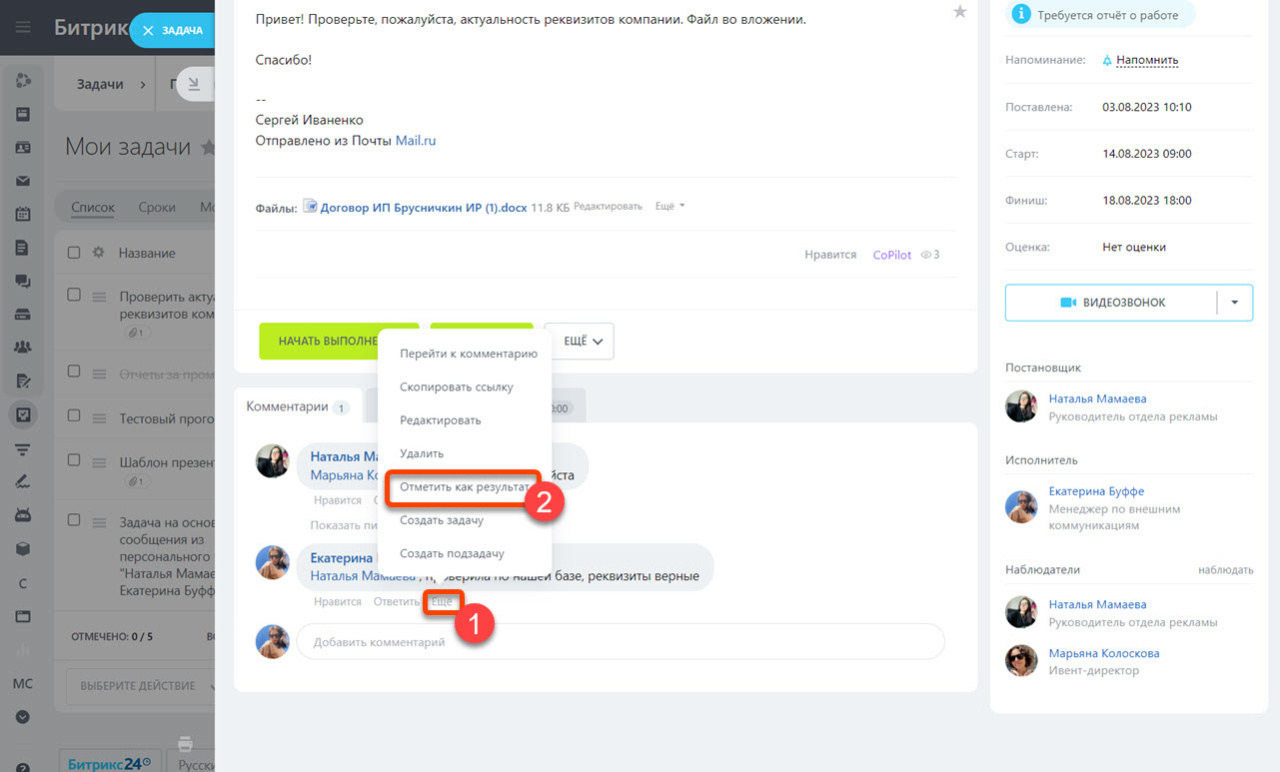Viewport: 1280px width, 772px height.
Task: Click the info icon in report required badge
Action: tap(1020, 13)
